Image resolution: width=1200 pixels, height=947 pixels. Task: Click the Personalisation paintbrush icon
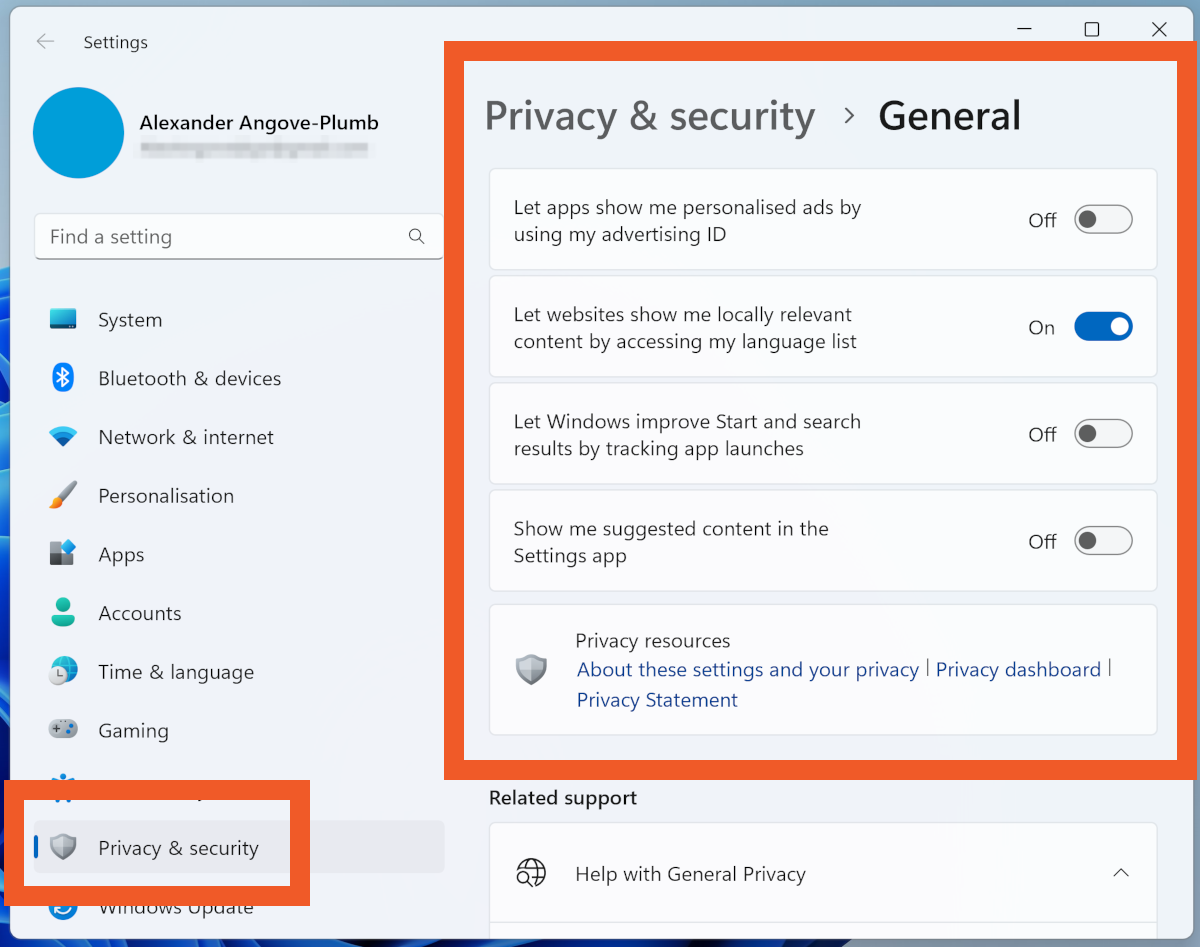[63, 496]
